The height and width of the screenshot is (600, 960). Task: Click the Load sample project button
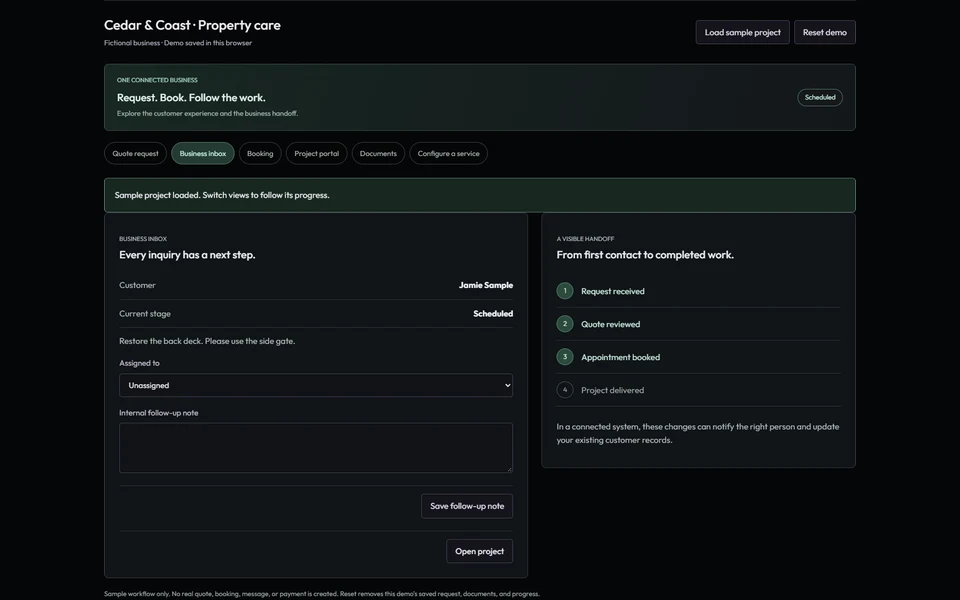coord(742,32)
